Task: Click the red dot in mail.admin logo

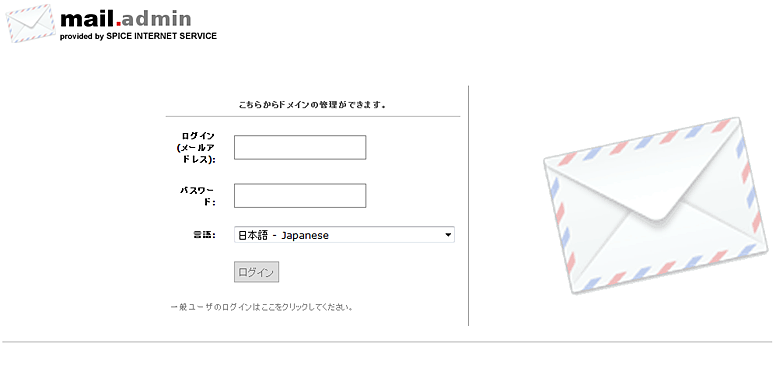Action: click(x=118, y=23)
